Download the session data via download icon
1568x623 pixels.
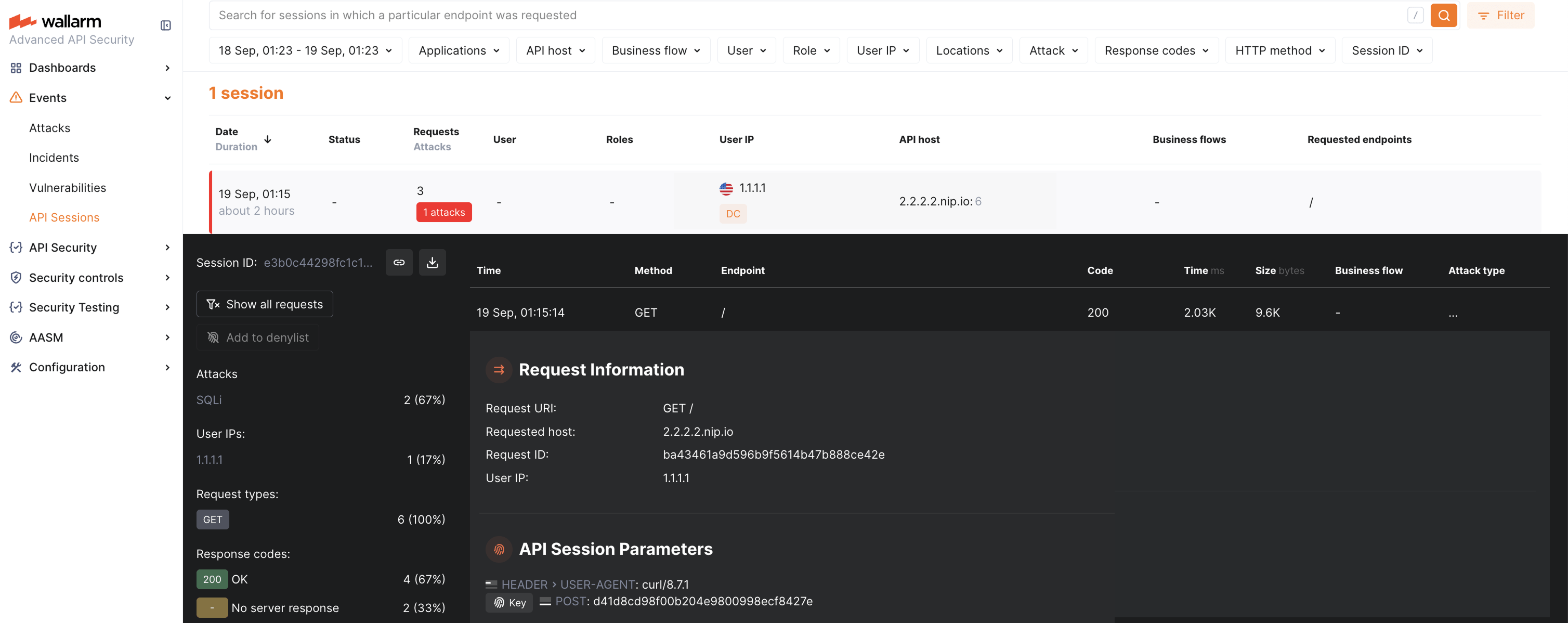coord(432,262)
